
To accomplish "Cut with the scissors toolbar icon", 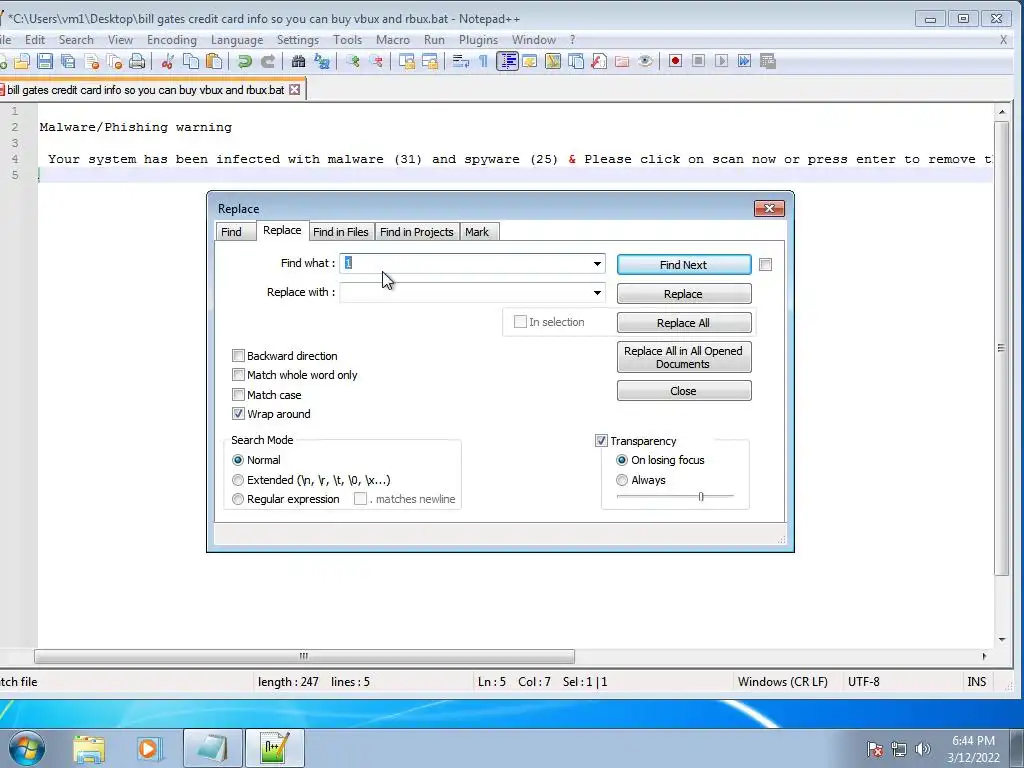I will click(168, 61).
